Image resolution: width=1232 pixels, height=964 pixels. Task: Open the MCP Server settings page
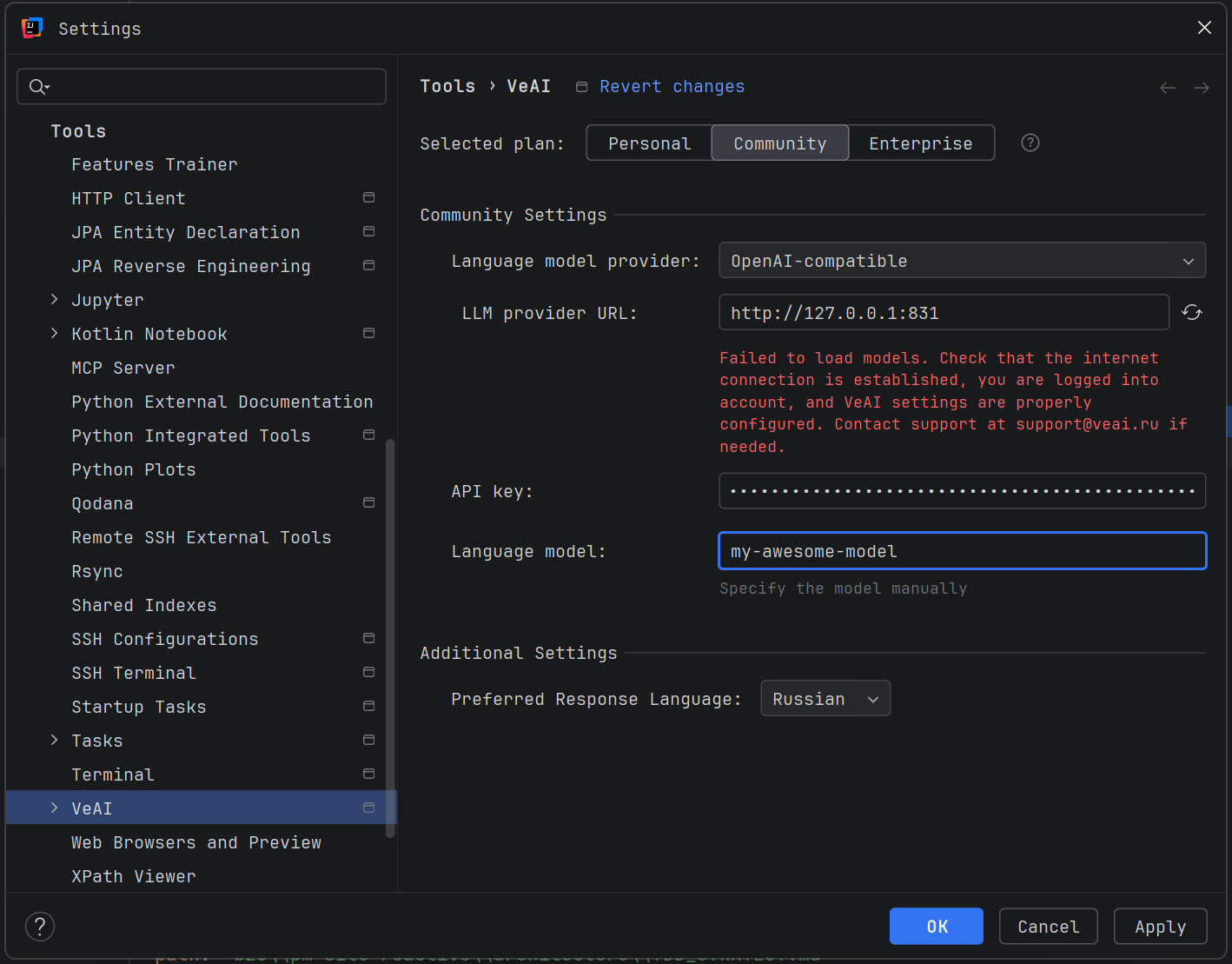click(x=123, y=368)
